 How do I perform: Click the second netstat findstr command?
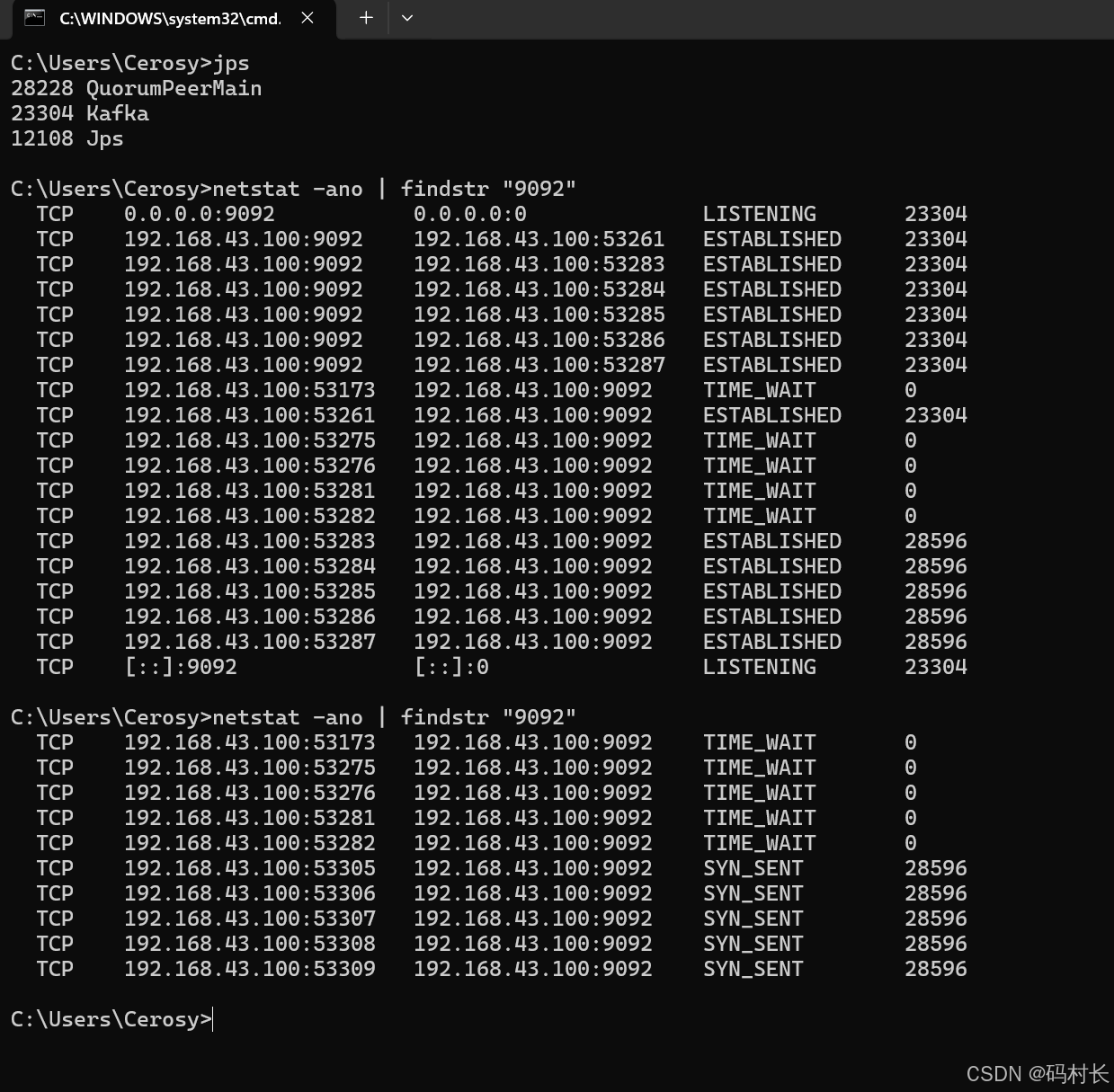[293, 717]
